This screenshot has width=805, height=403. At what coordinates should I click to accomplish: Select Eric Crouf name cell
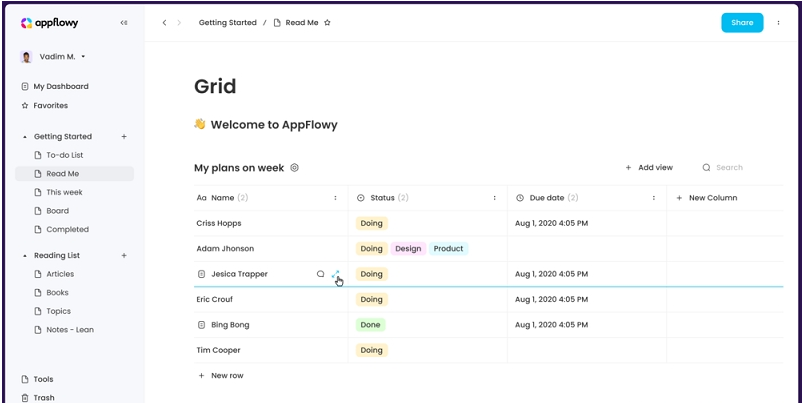click(x=271, y=299)
